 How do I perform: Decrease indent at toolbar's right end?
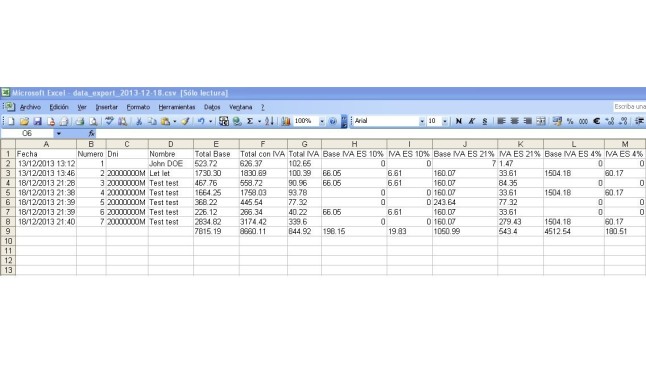[639, 121]
